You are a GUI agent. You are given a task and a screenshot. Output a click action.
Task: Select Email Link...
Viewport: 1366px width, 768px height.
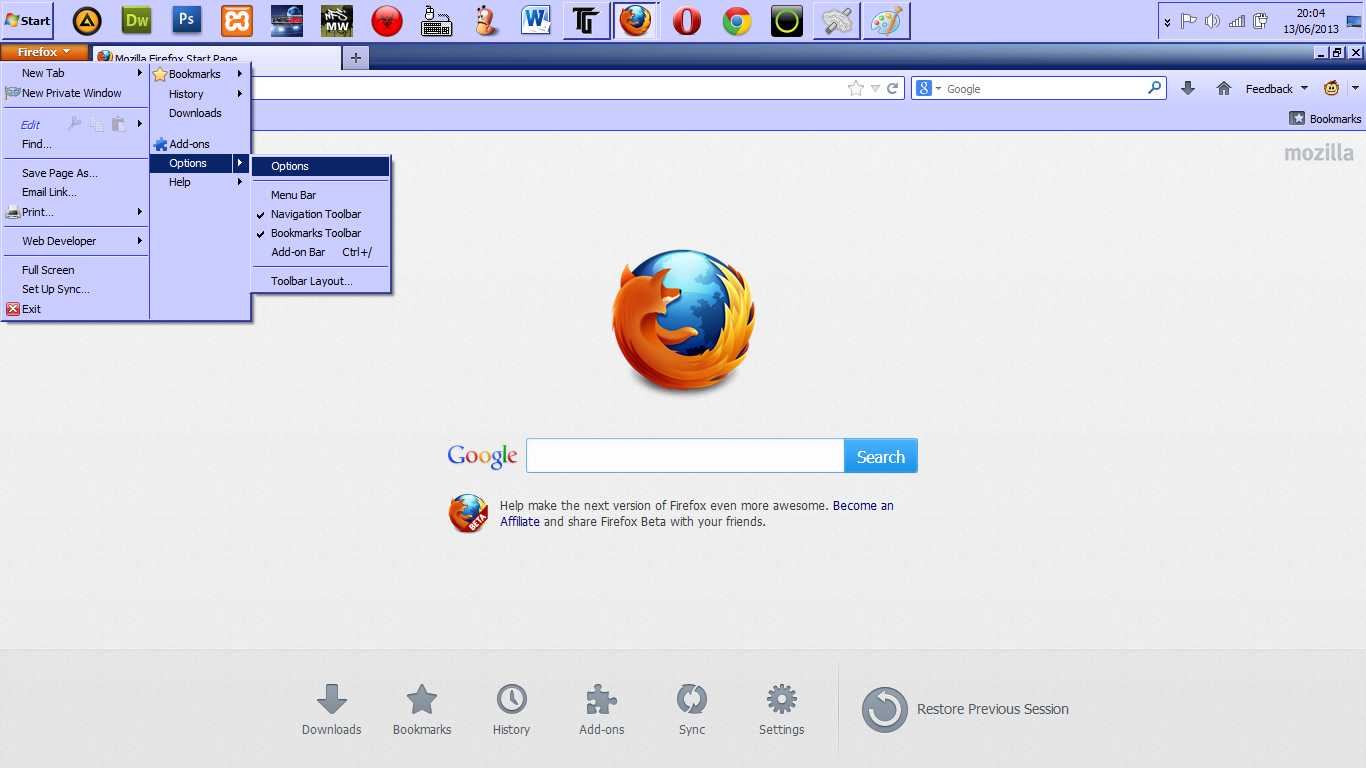[x=75, y=192]
